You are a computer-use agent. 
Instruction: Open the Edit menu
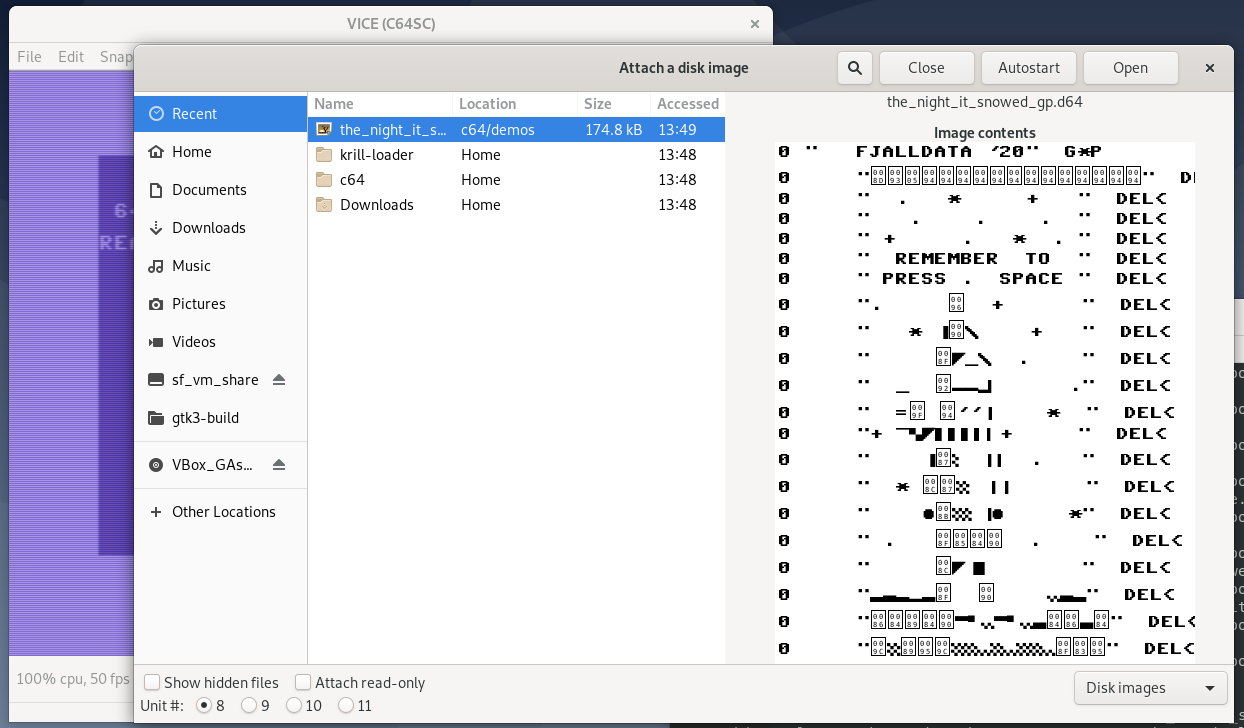point(70,57)
